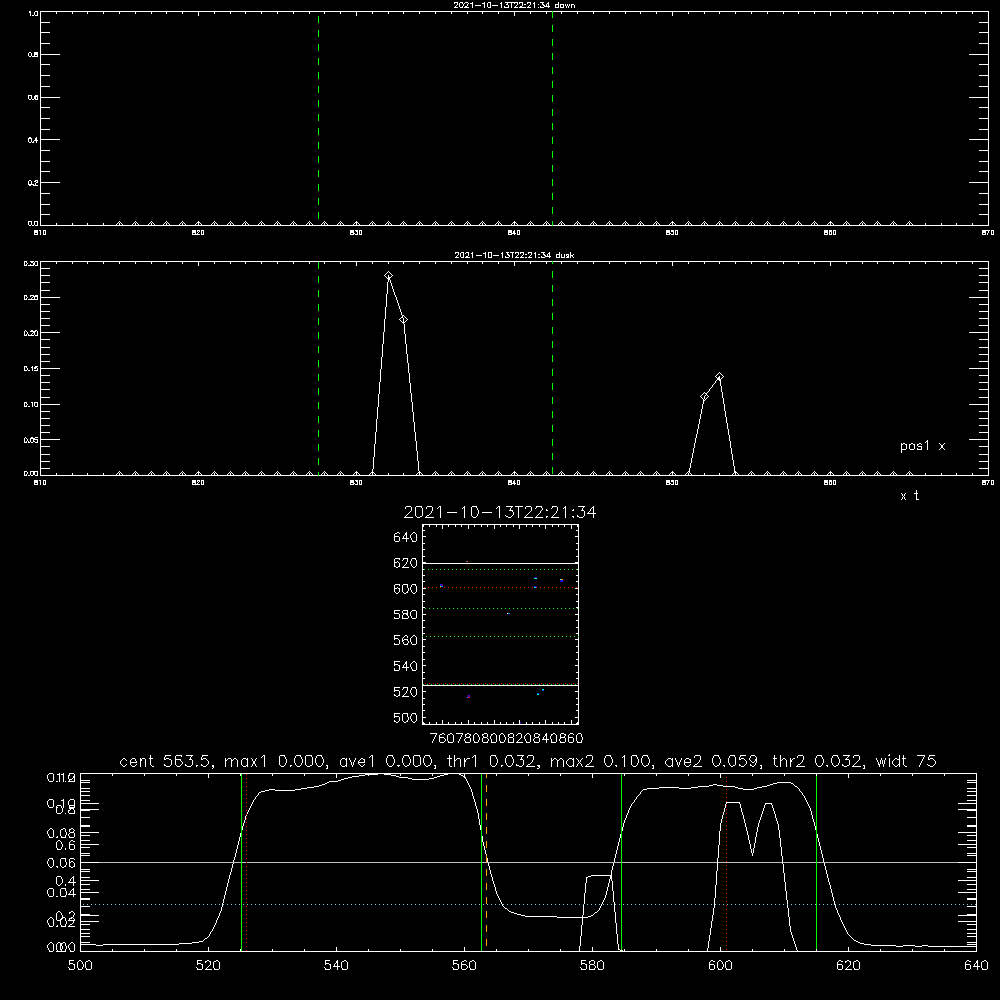1000x1000 pixels.
Task: Select the diamond marker near 0.11 on dusk curve
Action: [x=704, y=396]
